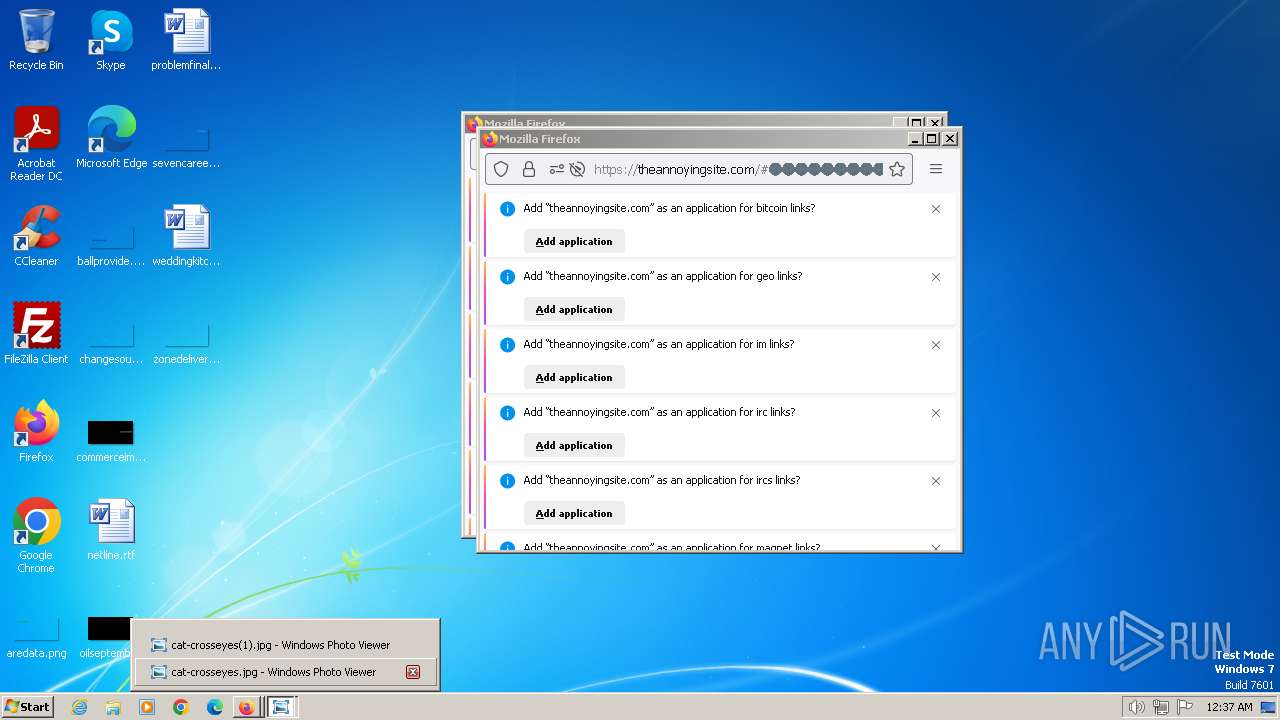Image resolution: width=1280 pixels, height=720 pixels.
Task: Click the site security padlock icon
Action: coord(529,169)
